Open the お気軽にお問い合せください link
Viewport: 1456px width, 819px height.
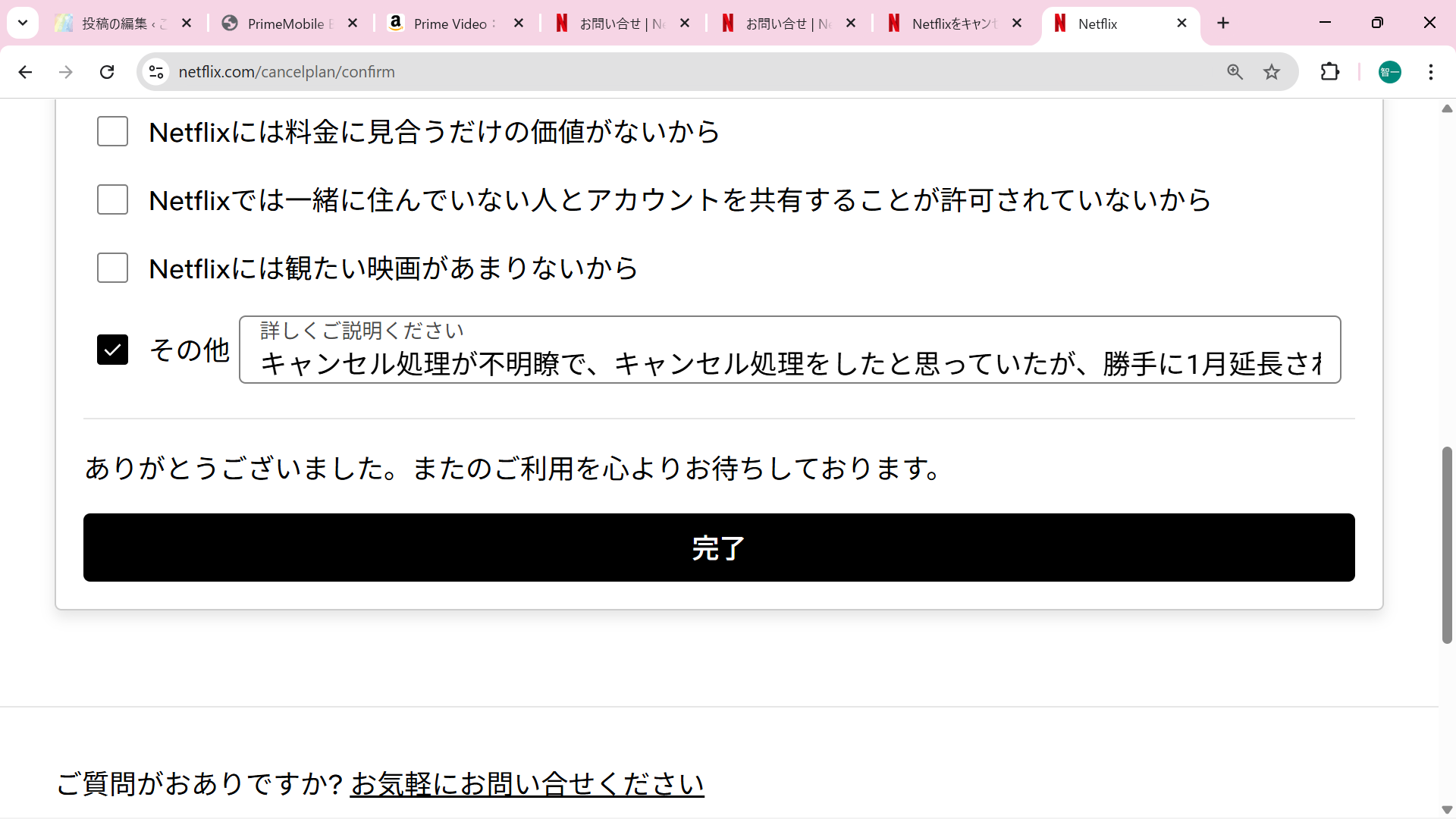[527, 784]
